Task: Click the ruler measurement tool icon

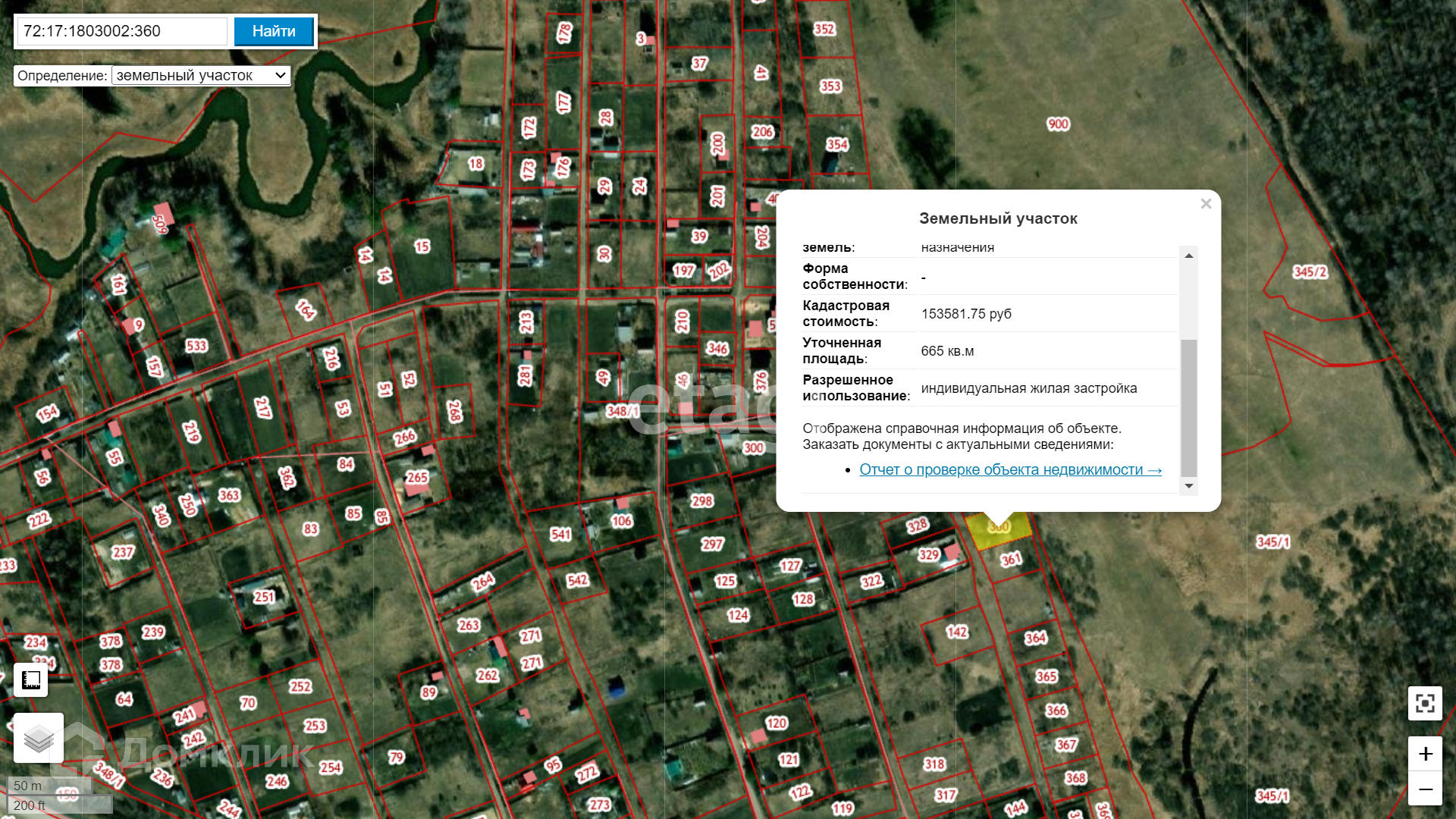Action: tap(31, 679)
